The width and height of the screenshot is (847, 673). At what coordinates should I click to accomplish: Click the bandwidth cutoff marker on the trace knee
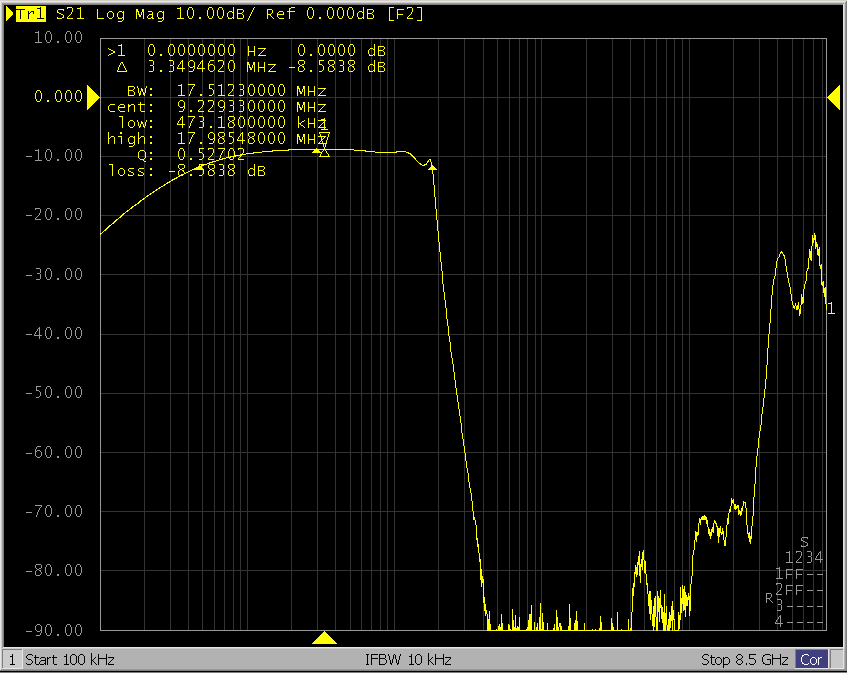click(x=432, y=168)
